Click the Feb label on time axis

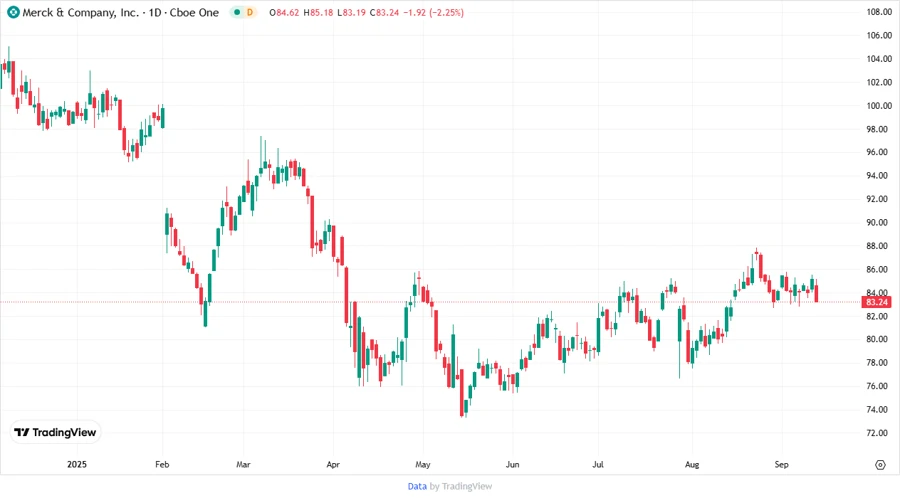(162, 464)
